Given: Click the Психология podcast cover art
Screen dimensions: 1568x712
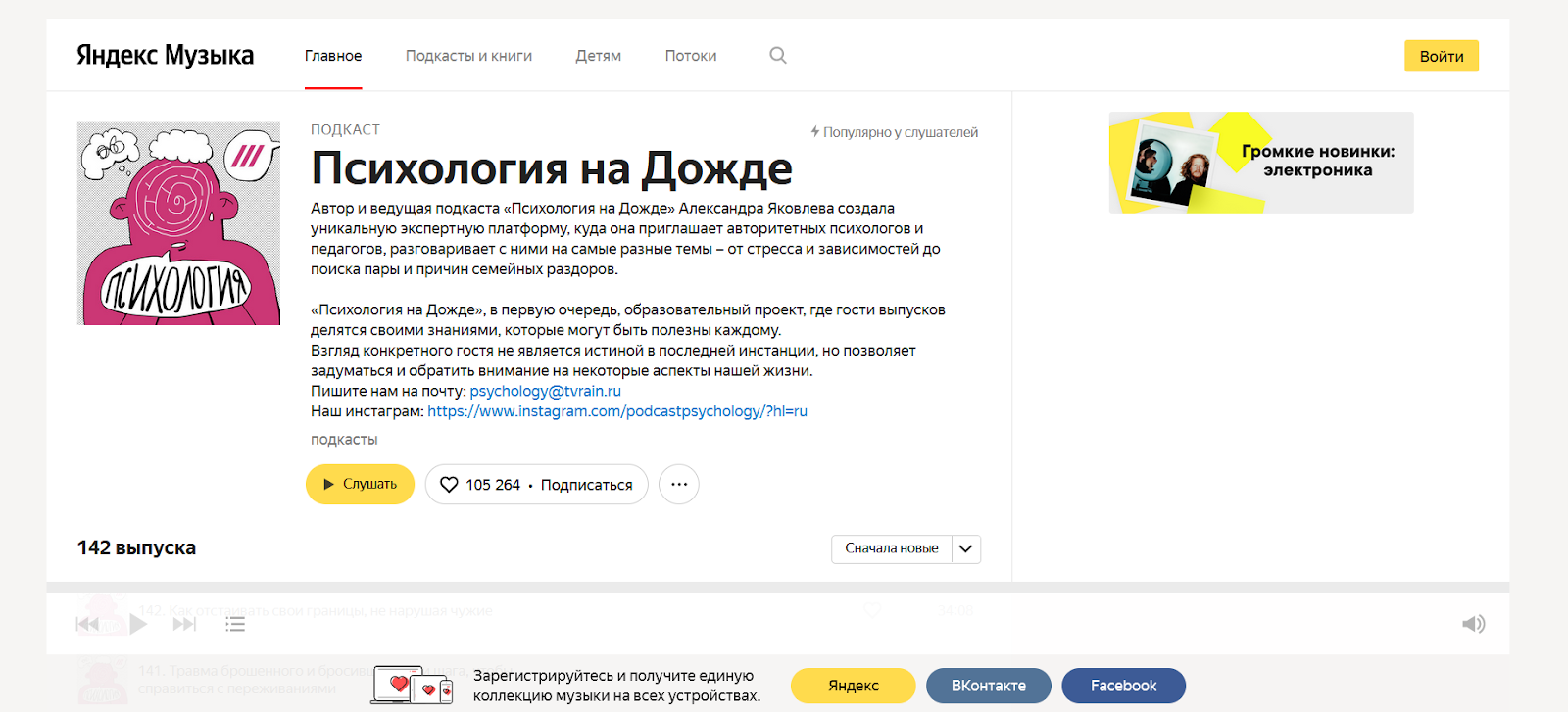Looking at the screenshot, I should point(178,223).
